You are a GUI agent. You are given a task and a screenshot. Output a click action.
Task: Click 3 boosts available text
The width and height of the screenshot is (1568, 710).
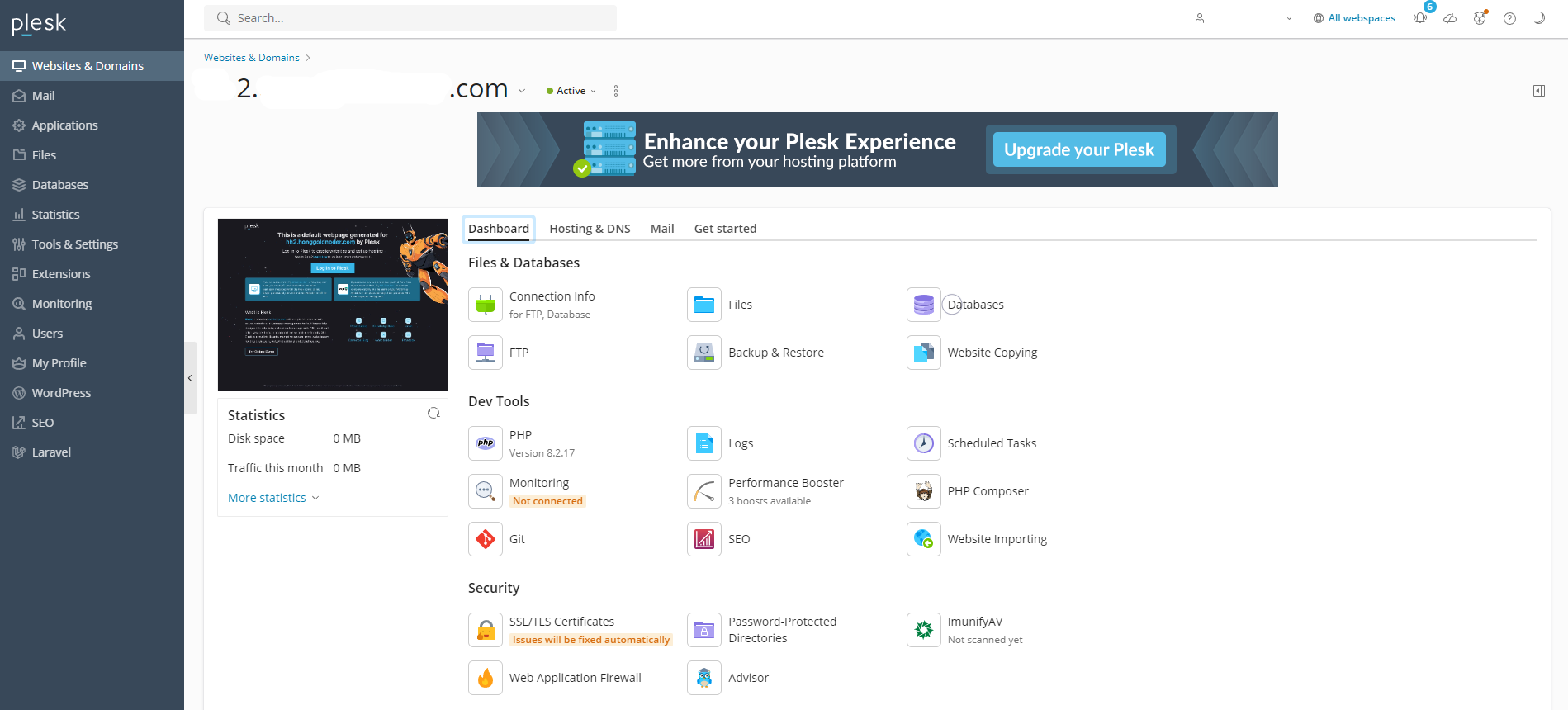[x=770, y=501]
